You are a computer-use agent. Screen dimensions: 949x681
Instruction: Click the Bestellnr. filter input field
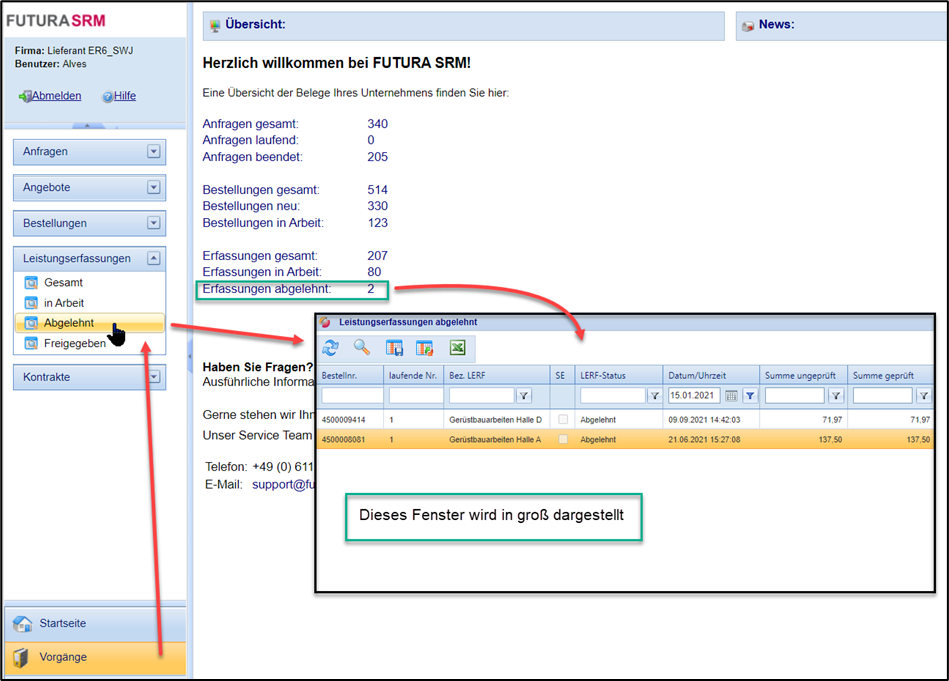coord(352,396)
